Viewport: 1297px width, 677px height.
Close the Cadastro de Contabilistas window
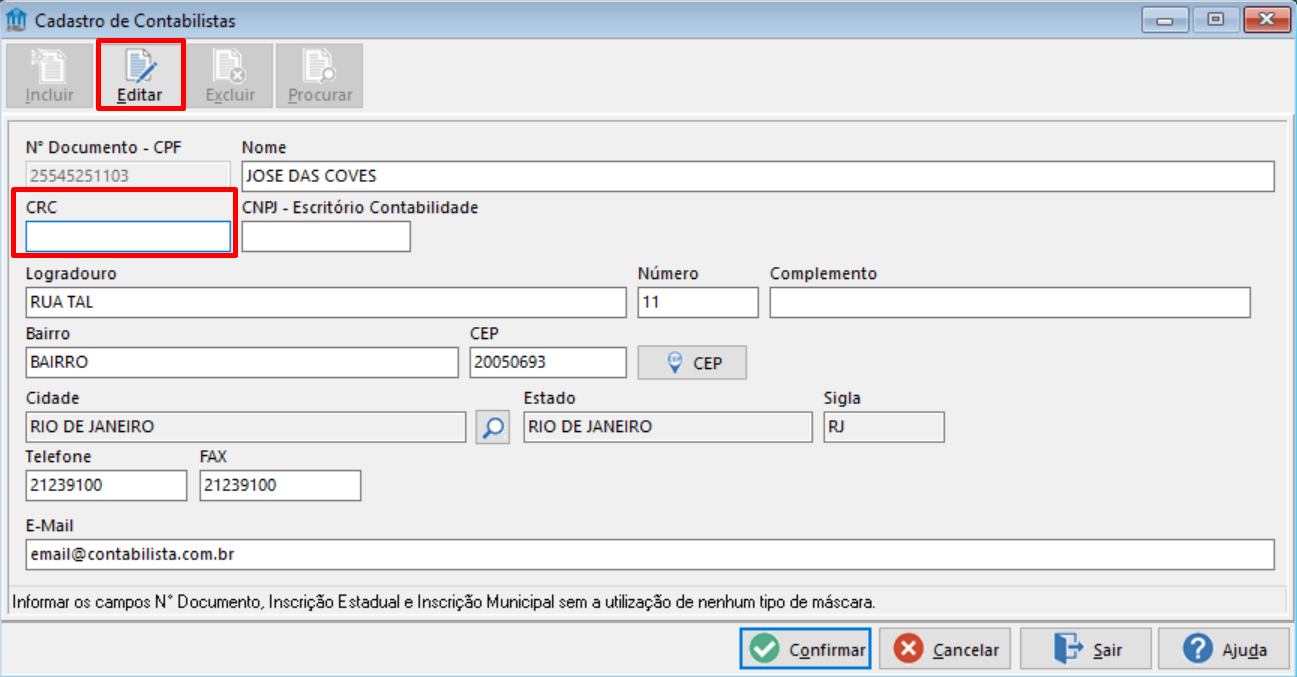pos(1266,19)
